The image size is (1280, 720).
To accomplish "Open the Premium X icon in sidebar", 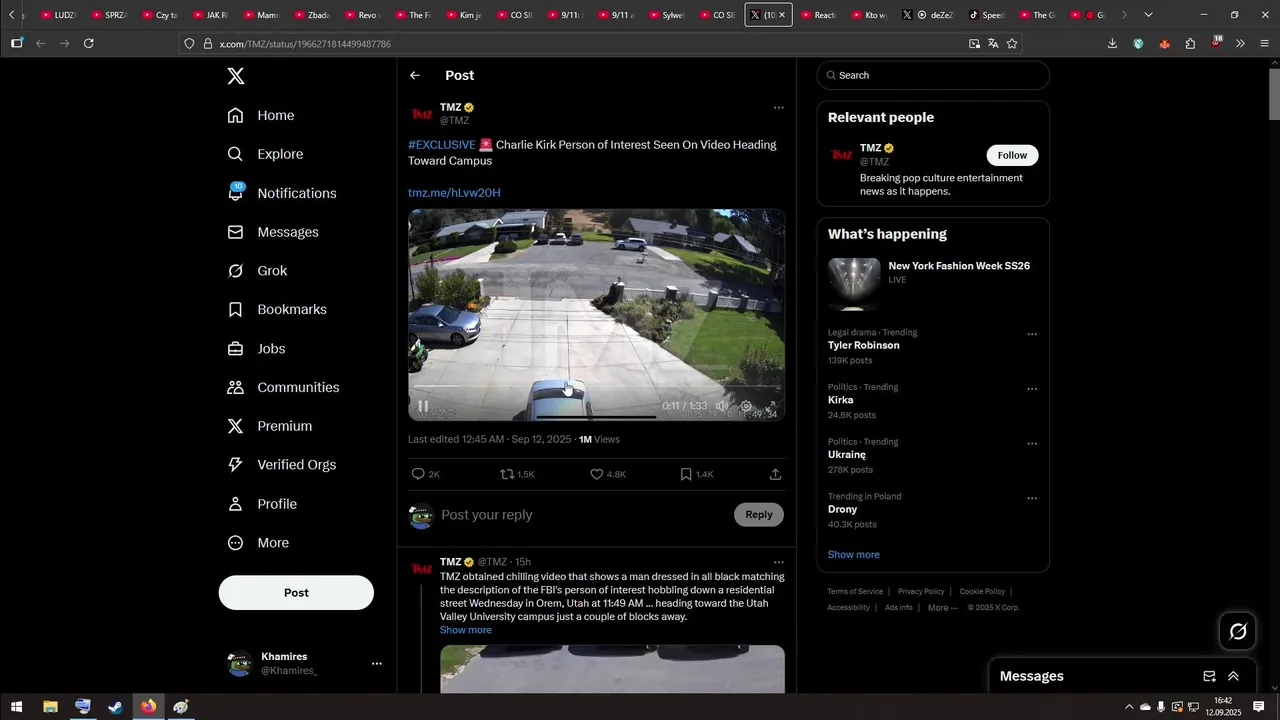I will (235, 426).
